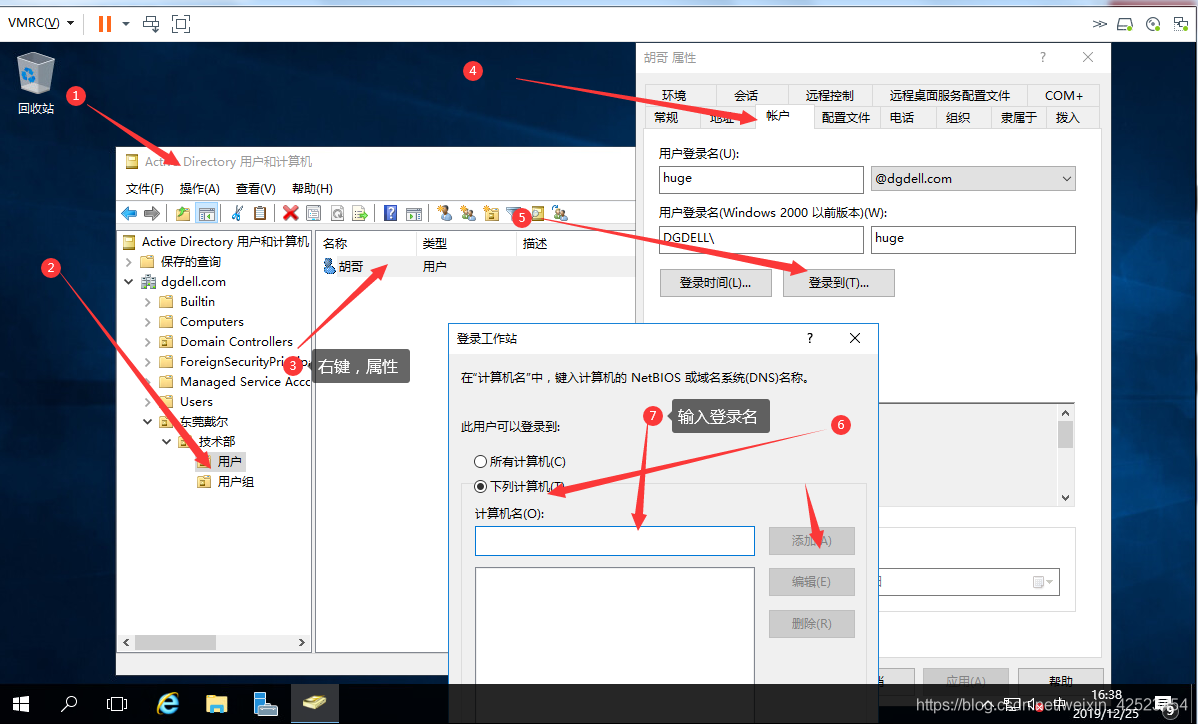
Task: Click the 名称 column header
Action: [366, 244]
